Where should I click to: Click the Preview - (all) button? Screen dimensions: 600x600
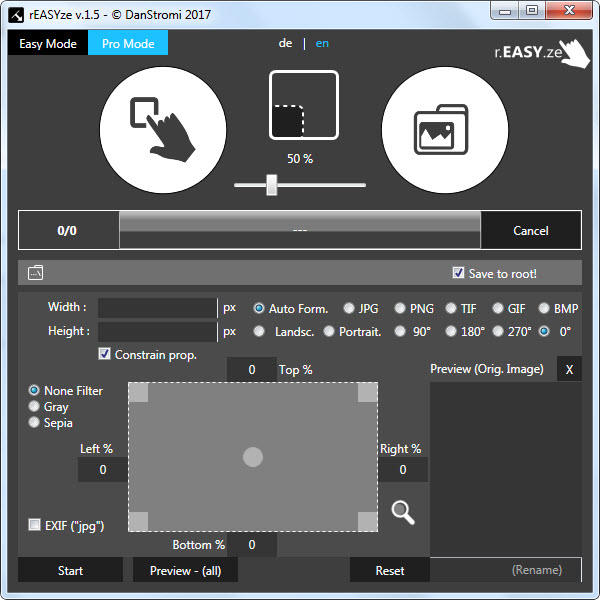(x=186, y=570)
